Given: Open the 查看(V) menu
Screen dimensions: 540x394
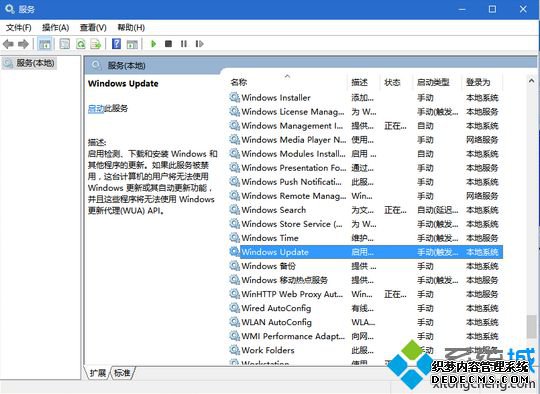Looking at the screenshot, I should [93, 28].
